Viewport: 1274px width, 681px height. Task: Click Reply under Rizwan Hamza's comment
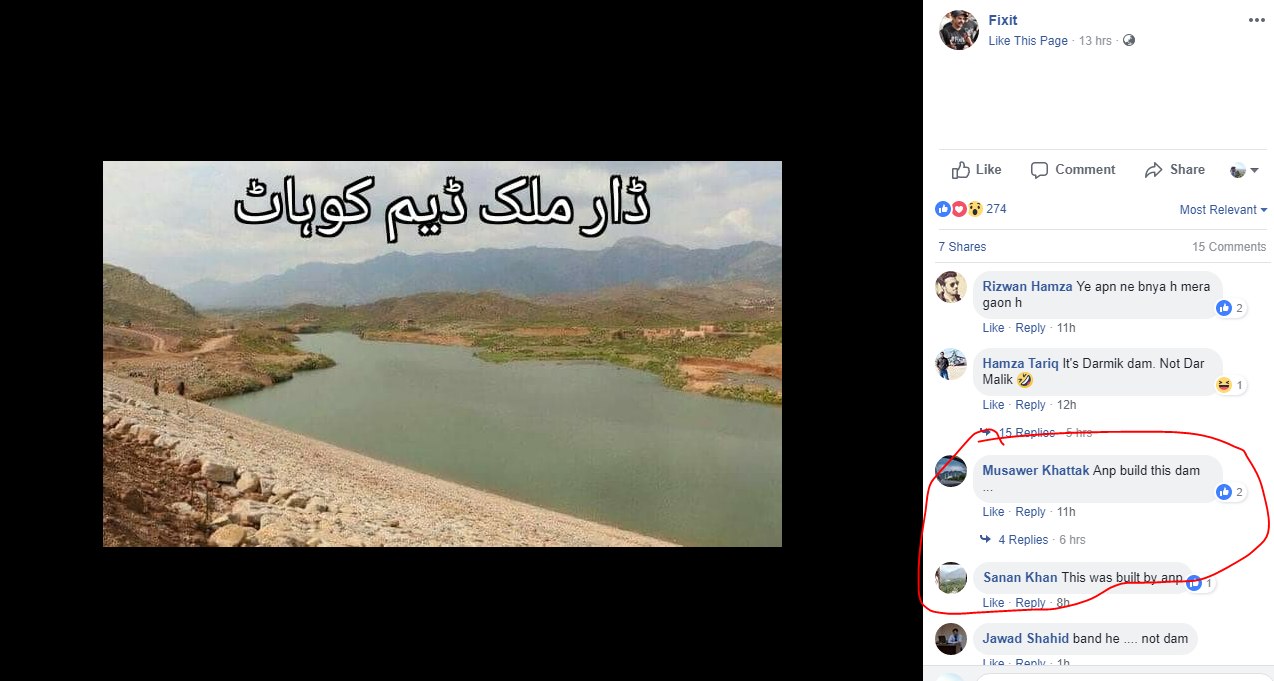pyautogui.click(x=1030, y=328)
